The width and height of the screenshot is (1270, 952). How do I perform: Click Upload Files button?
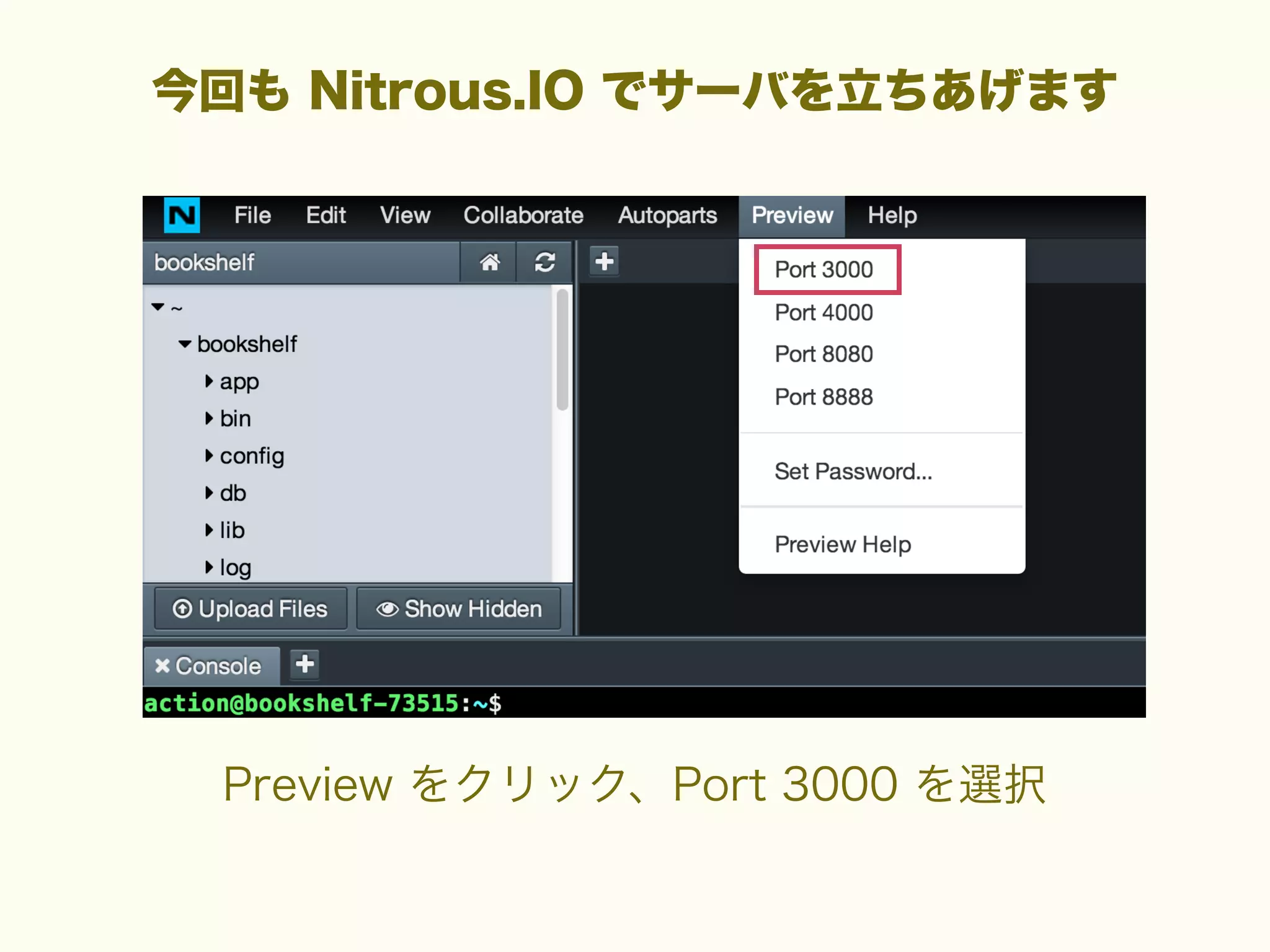251,609
